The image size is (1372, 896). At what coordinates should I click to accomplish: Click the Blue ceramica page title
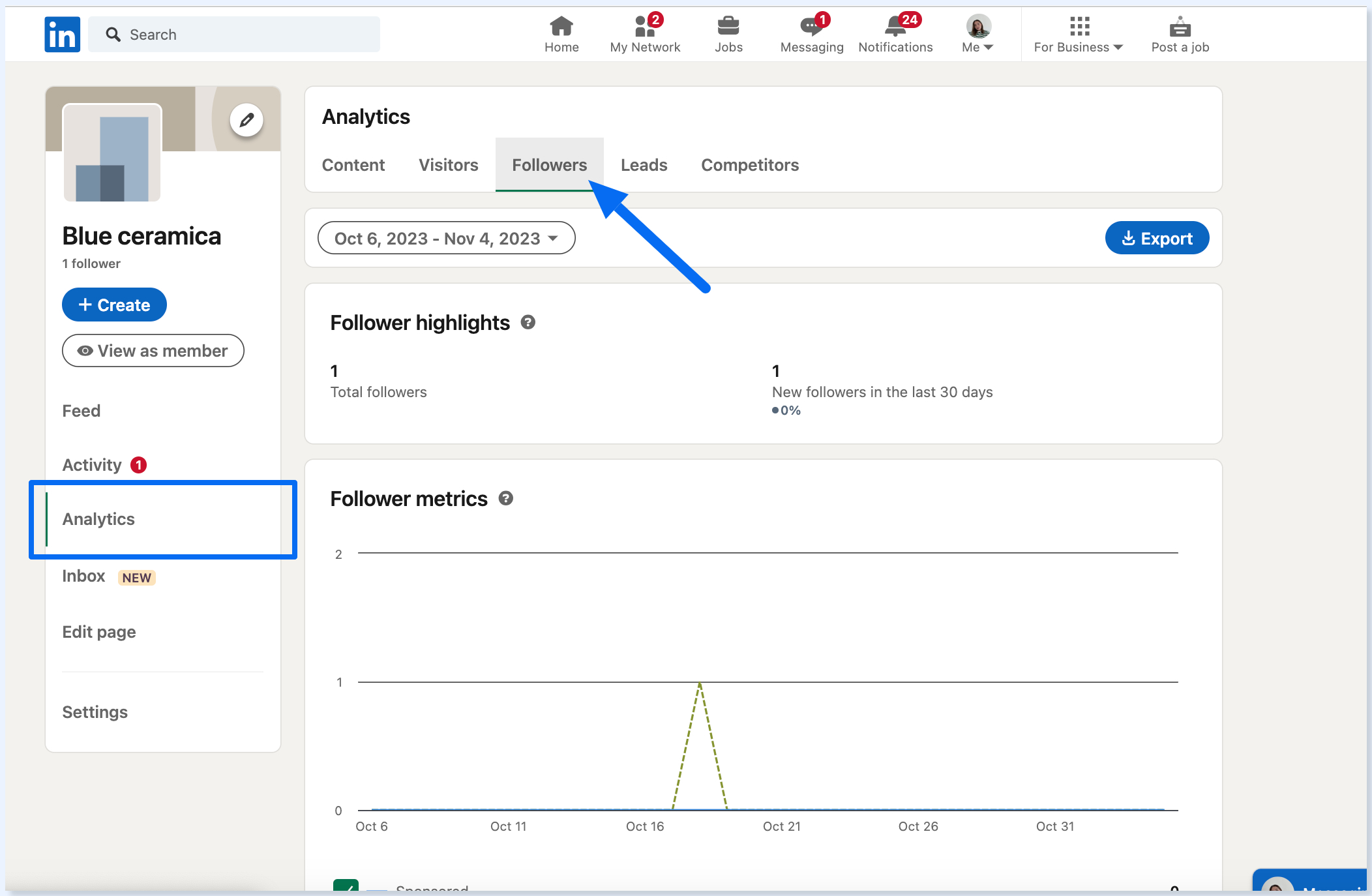(x=142, y=236)
